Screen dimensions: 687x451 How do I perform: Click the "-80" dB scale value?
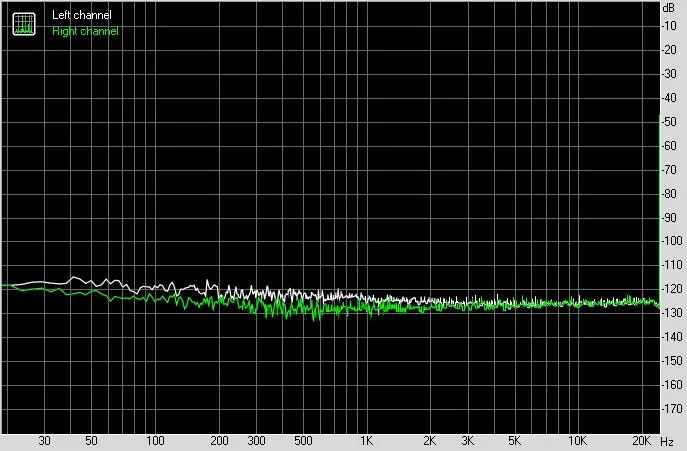[x=669, y=193]
